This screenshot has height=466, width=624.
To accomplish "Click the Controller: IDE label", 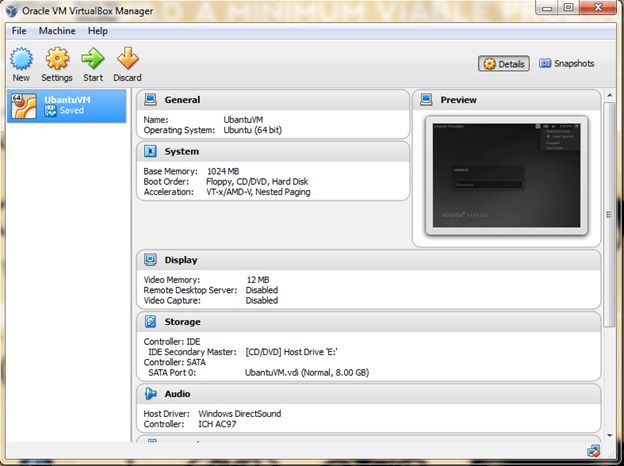I will click(x=172, y=342).
